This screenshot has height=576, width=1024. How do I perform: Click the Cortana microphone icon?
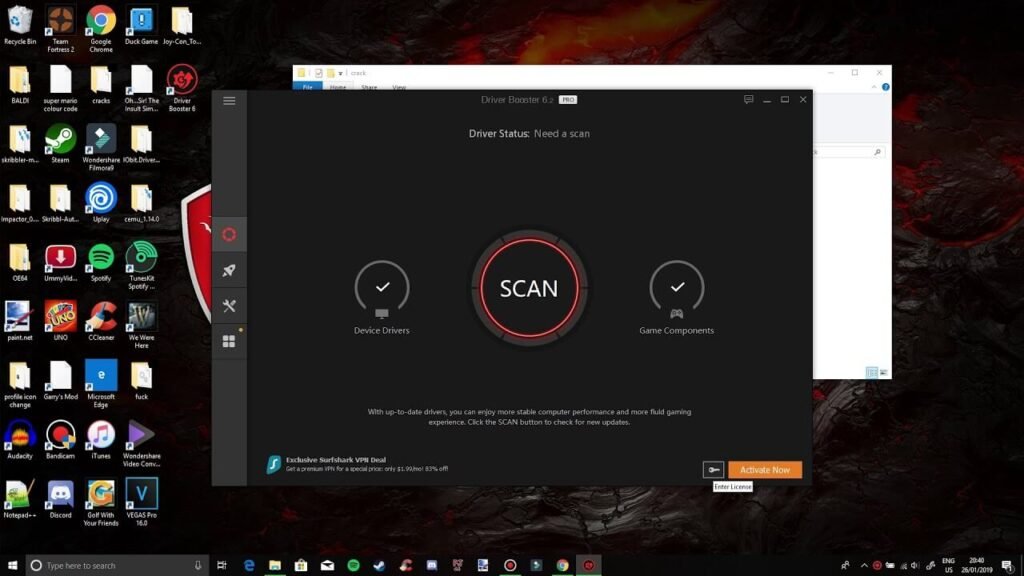pyautogui.click(x=198, y=565)
